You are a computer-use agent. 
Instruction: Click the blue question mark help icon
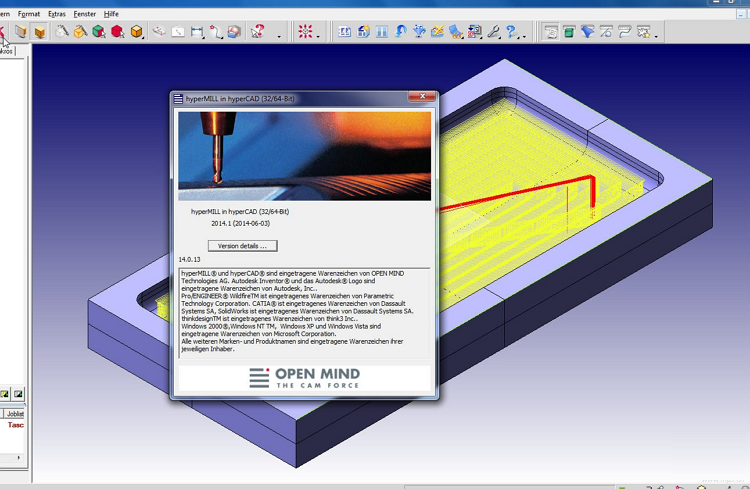[x=511, y=32]
